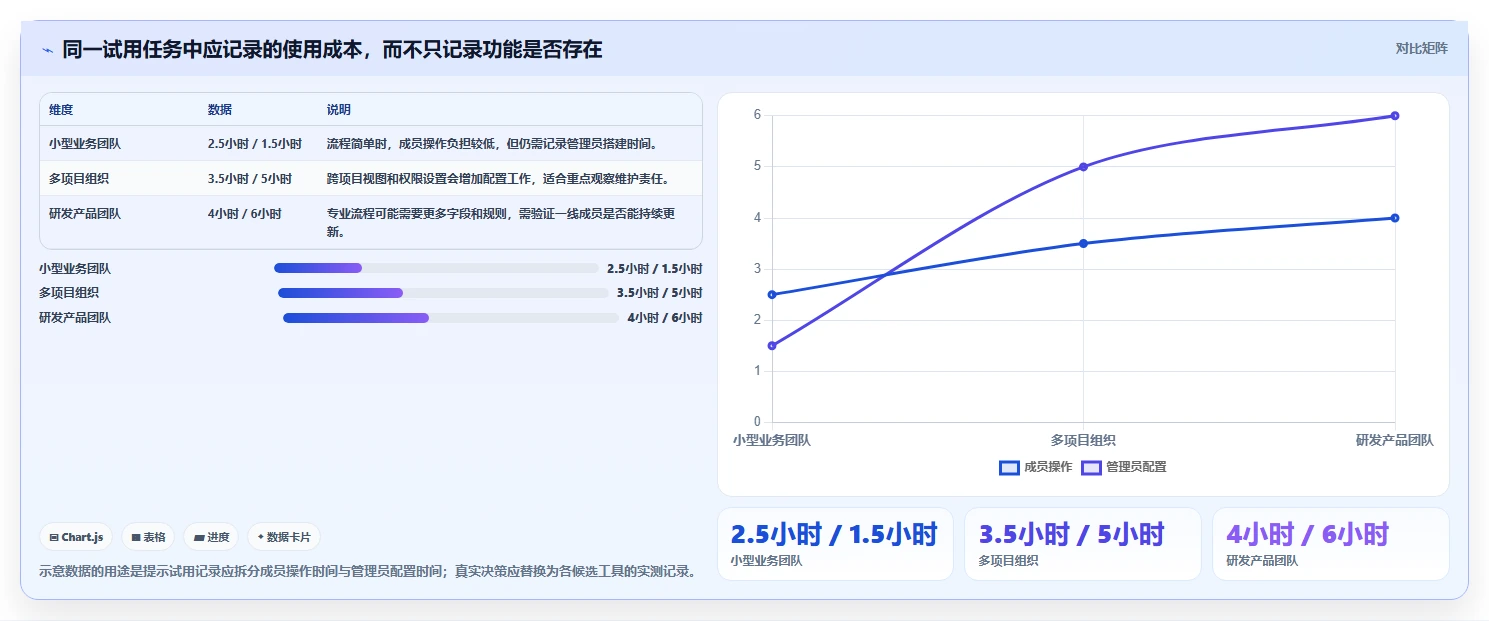This screenshot has height=621, width=1489.
Task: Click the wave icon beside the card title
Action: point(47,50)
